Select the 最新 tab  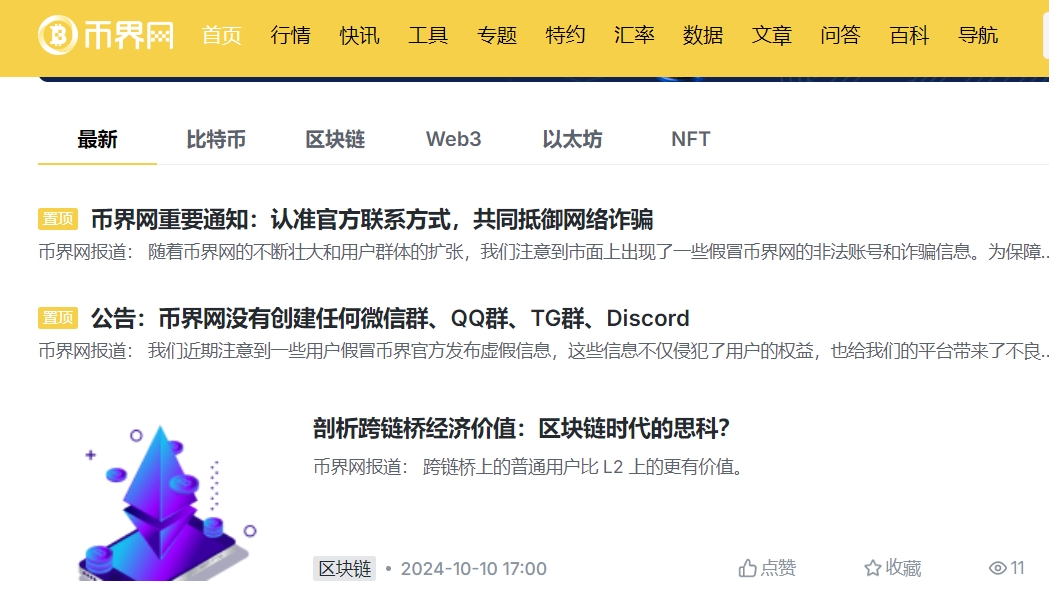tap(96, 139)
